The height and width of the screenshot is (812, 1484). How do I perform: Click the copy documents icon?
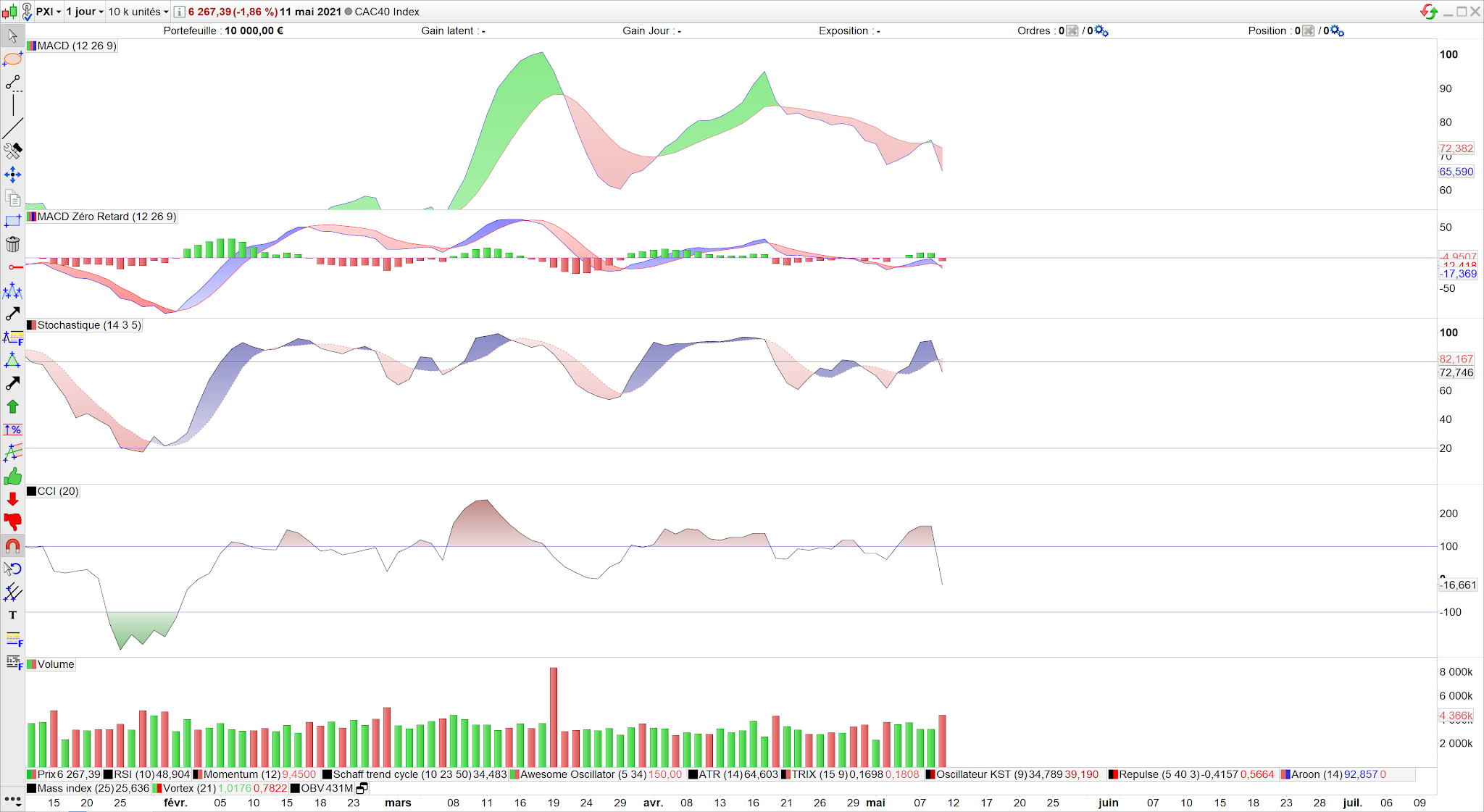pyautogui.click(x=12, y=198)
